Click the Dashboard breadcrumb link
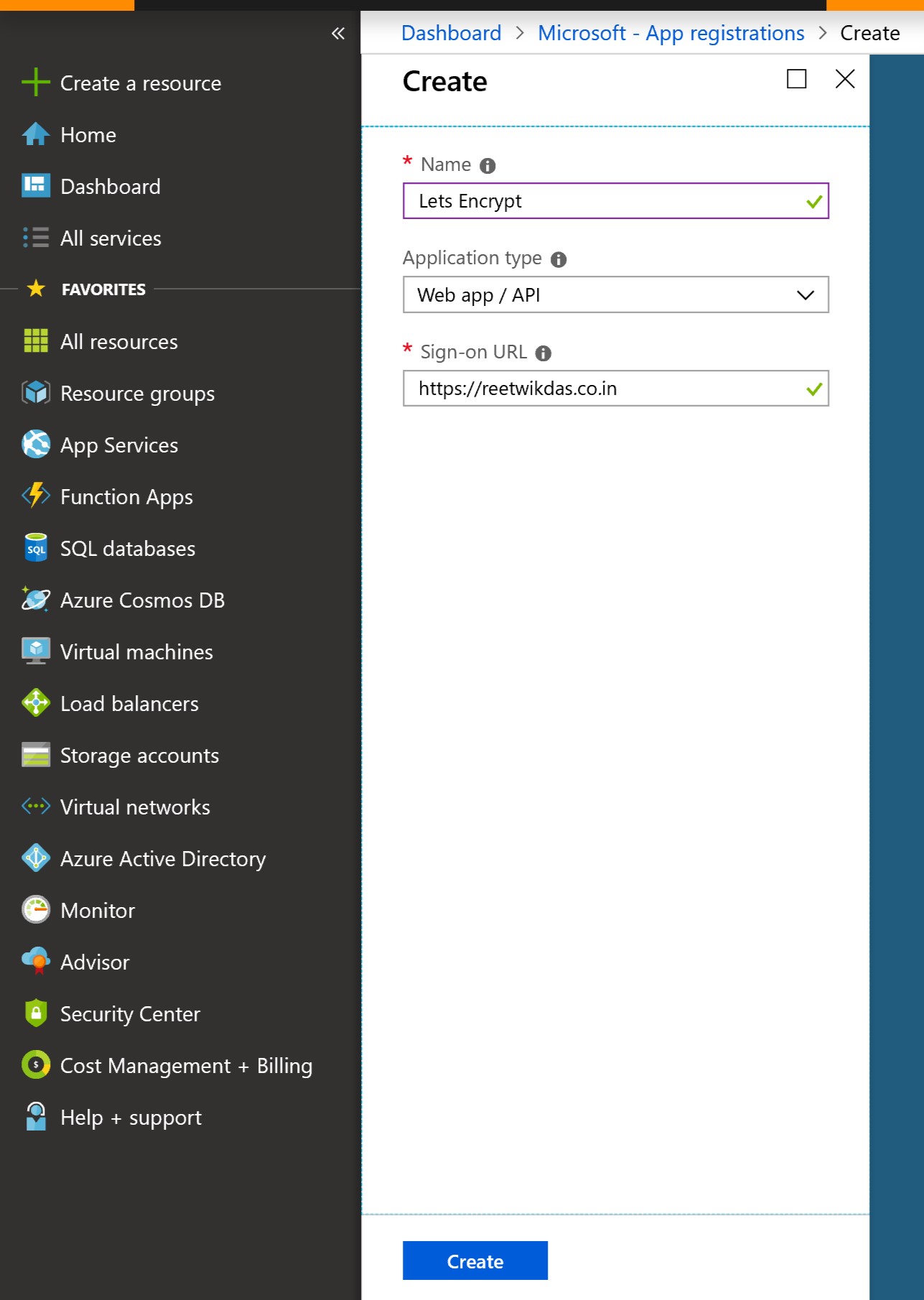 [451, 33]
